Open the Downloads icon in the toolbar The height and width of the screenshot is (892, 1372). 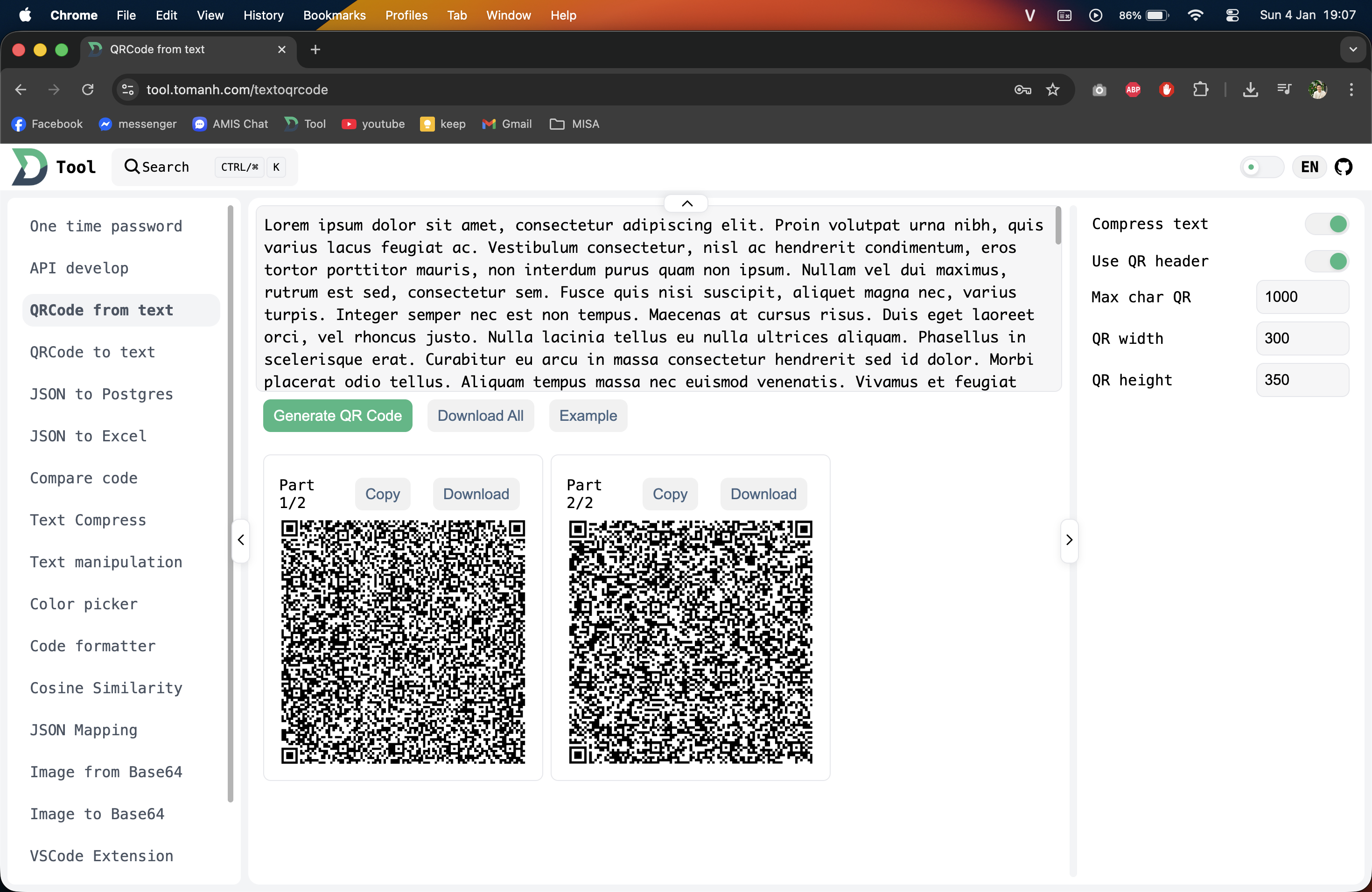click(1250, 90)
